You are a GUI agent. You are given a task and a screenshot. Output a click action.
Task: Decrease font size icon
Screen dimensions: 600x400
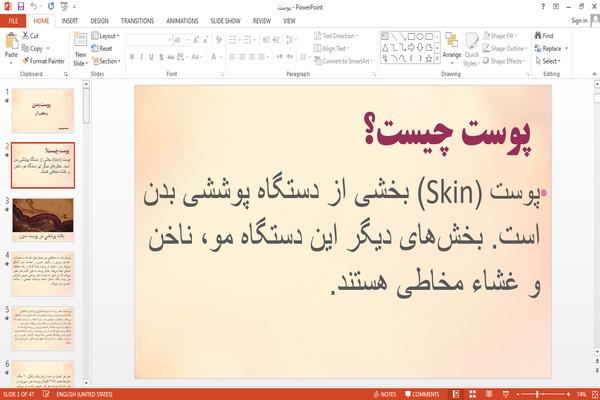(x=206, y=40)
